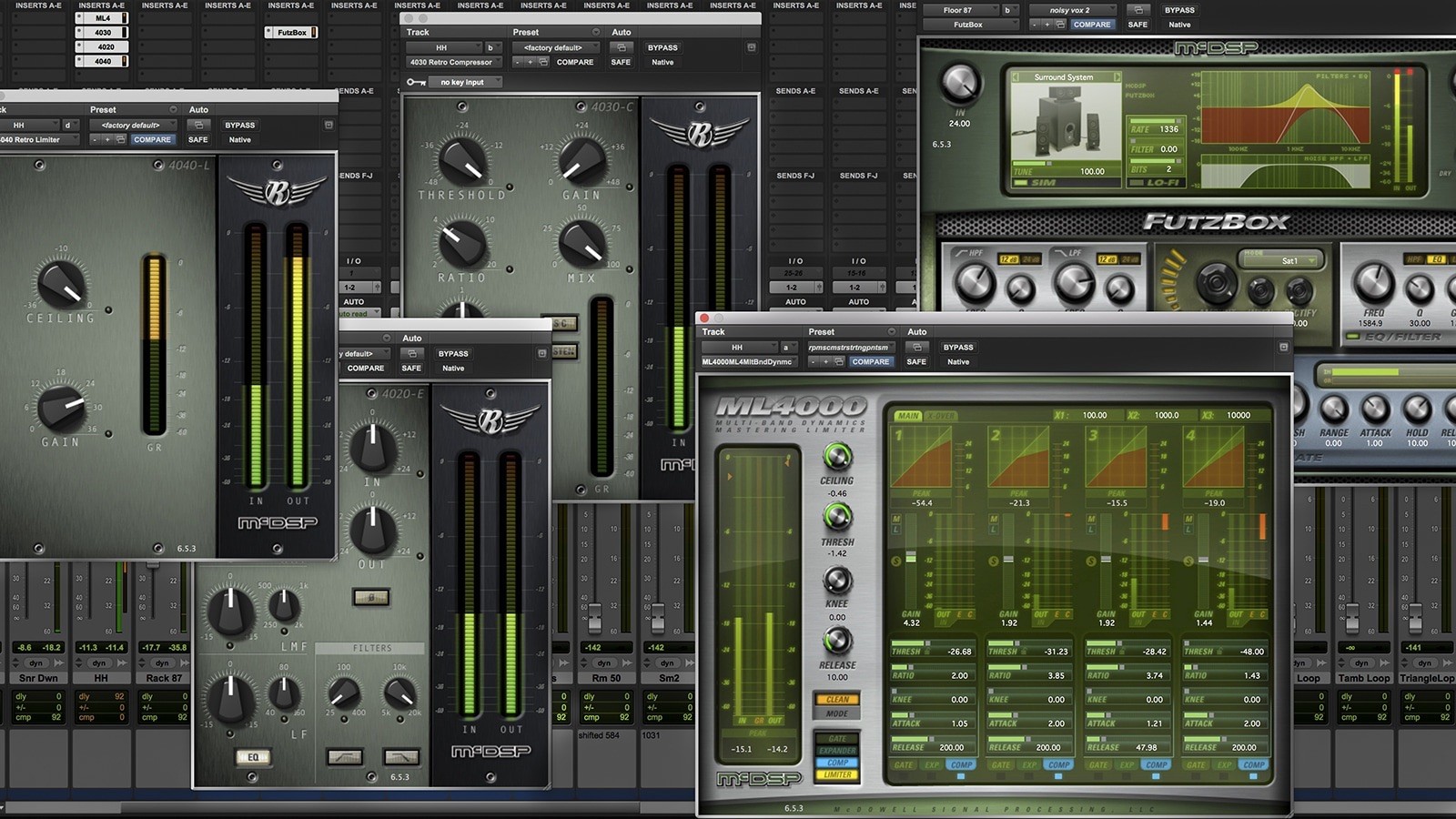Click the 4040 Retro Limiter GAIN knob
This screenshot has width=1456, height=819.
point(61,408)
